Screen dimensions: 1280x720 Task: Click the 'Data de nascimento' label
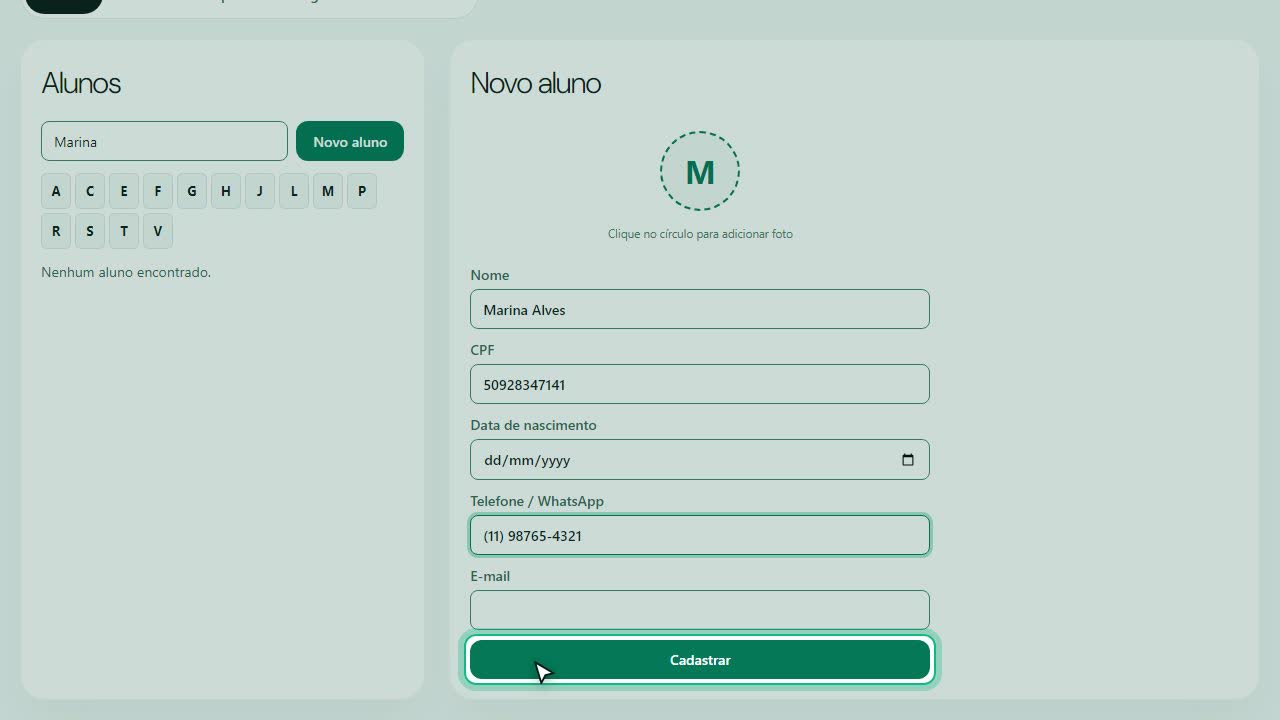pyautogui.click(x=533, y=425)
